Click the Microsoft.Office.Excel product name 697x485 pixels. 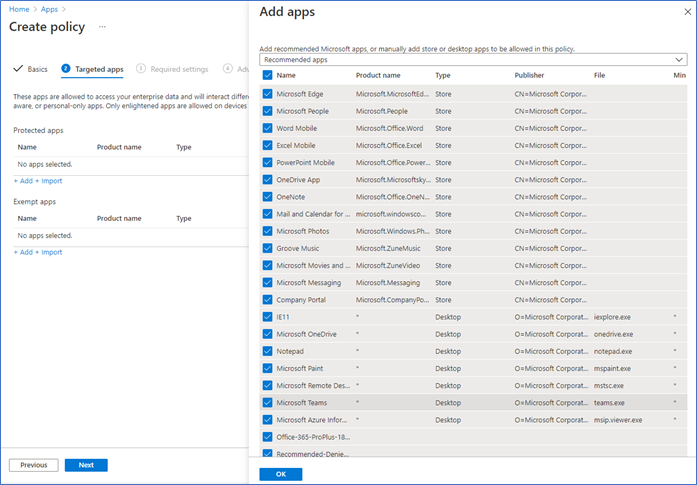[389, 145]
